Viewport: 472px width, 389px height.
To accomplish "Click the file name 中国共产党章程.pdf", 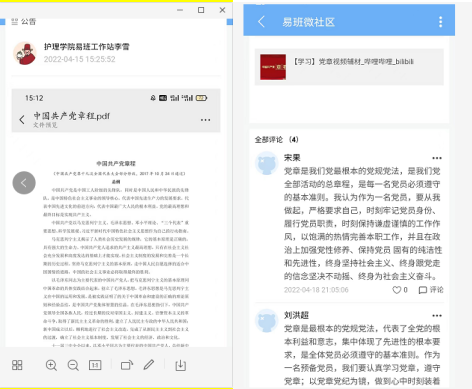I will coord(71,116).
